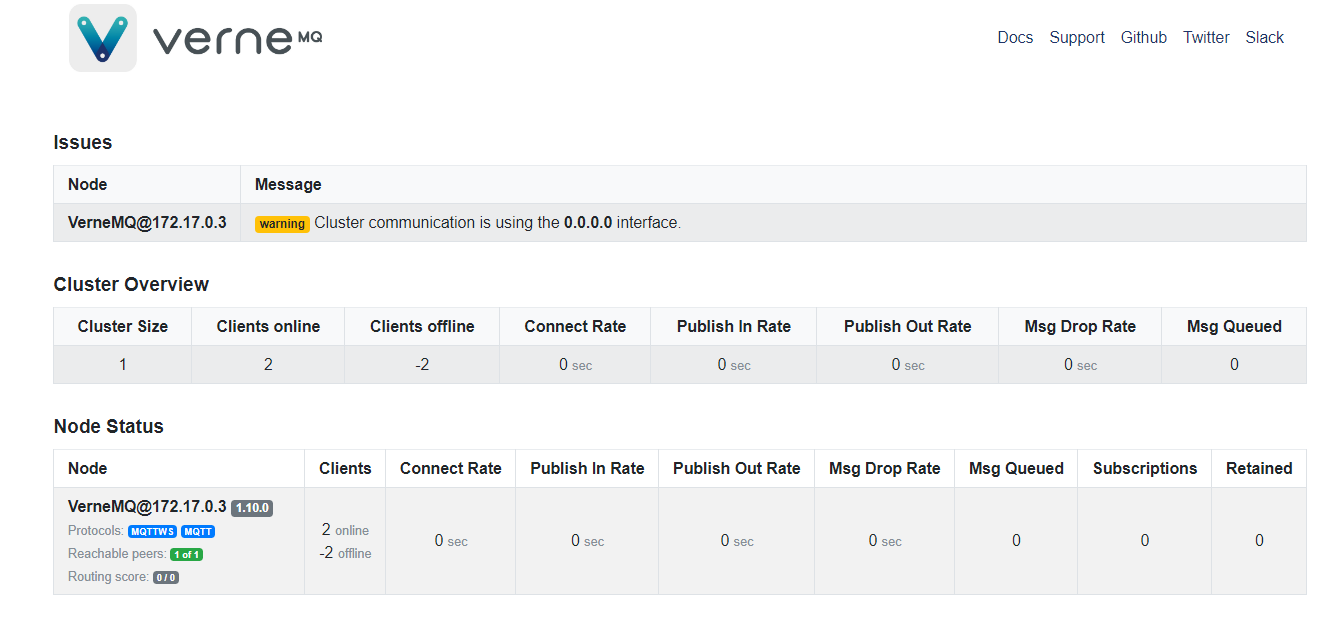Click the Clients online value in Cluster Overview

tap(268, 365)
